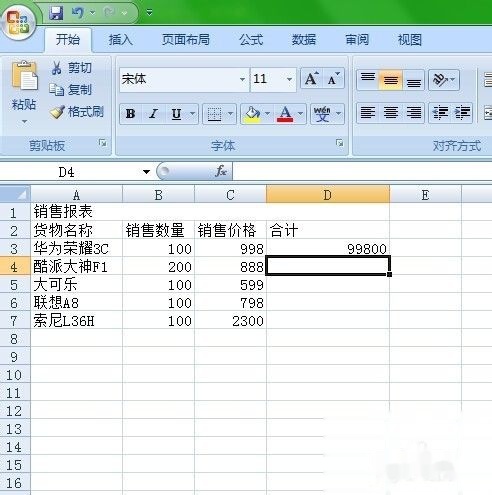Open borders dropdown arrow

[231, 114]
